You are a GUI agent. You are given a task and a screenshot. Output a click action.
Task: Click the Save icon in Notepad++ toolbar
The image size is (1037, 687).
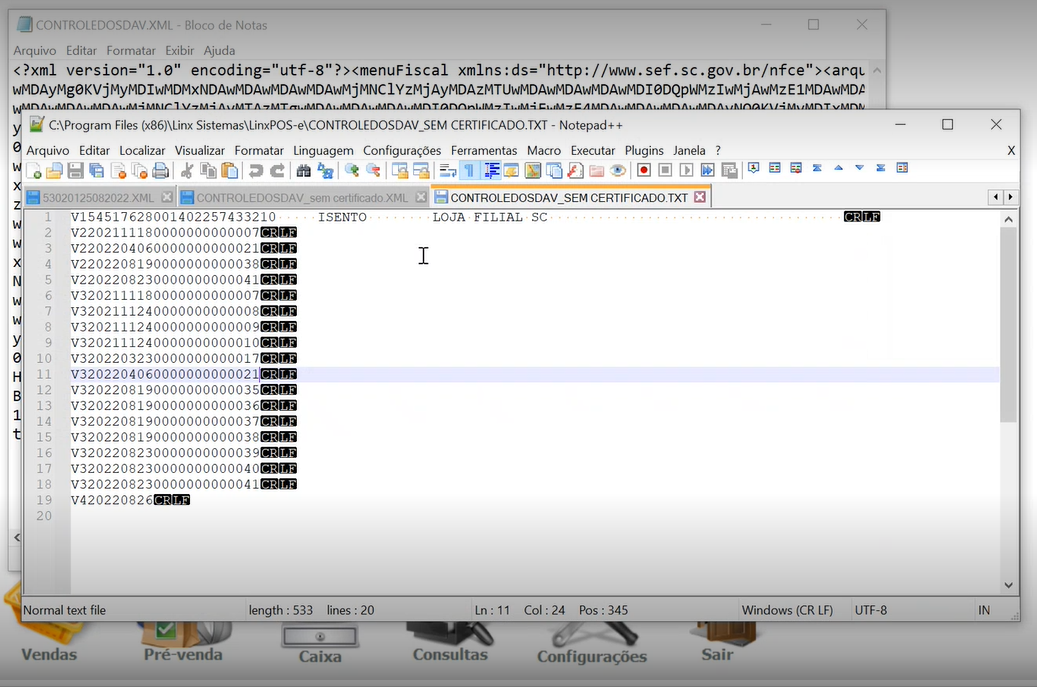tap(75, 171)
